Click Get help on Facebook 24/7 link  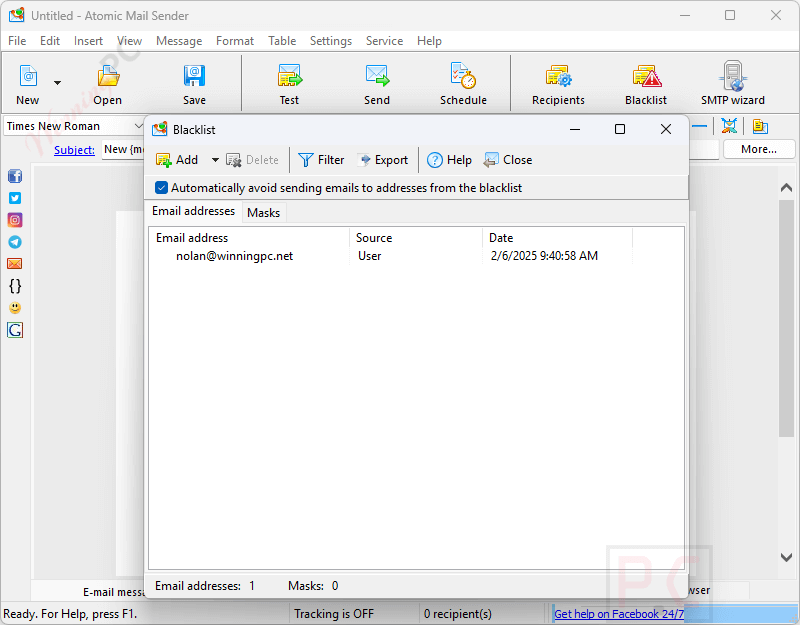(619, 614)
